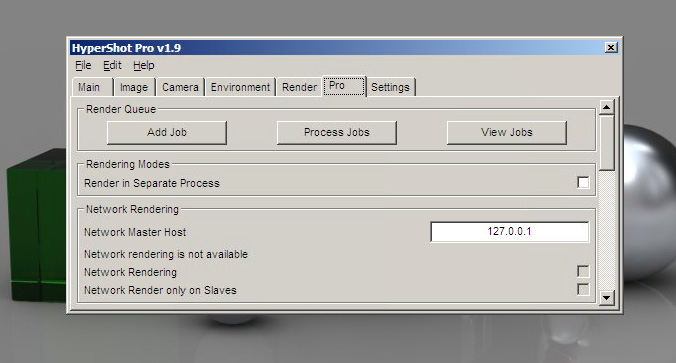Image resolution: width=676 pixels, height=363 pixels.
Task: Click the vertical scrollbar thumb
Action: click(x=607, y=143)
